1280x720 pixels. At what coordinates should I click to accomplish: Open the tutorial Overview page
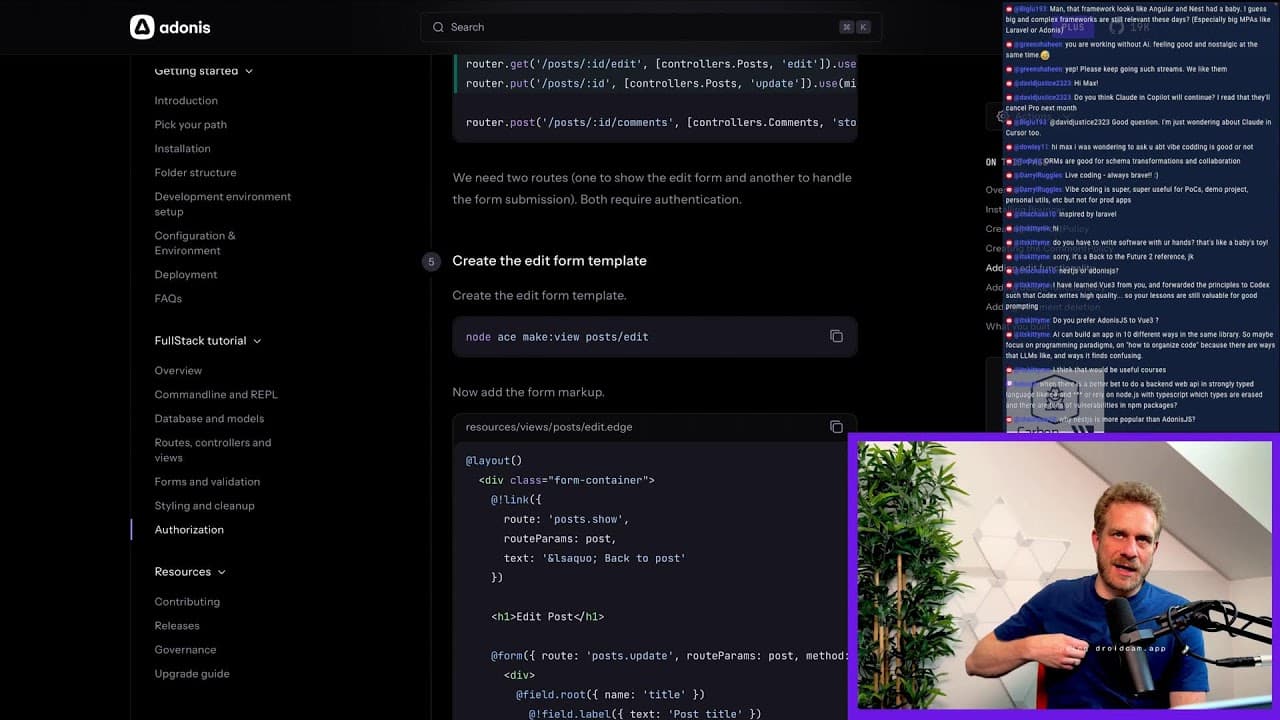(x=178, y=371)
